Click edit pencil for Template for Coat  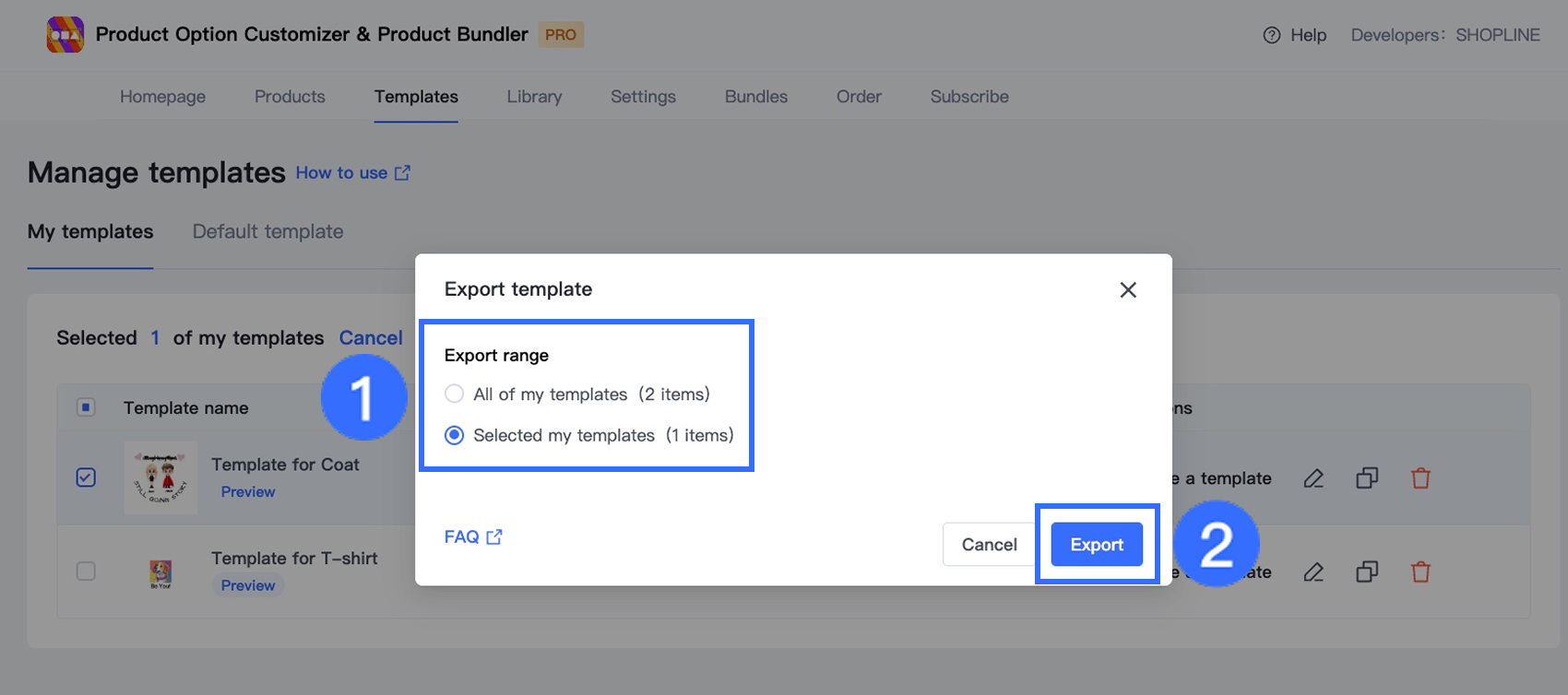[1313, 478]
